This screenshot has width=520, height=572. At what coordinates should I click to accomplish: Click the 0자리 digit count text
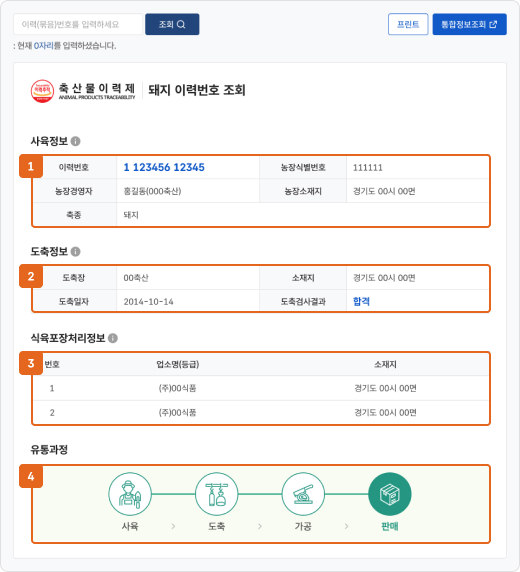pos(43,46)
